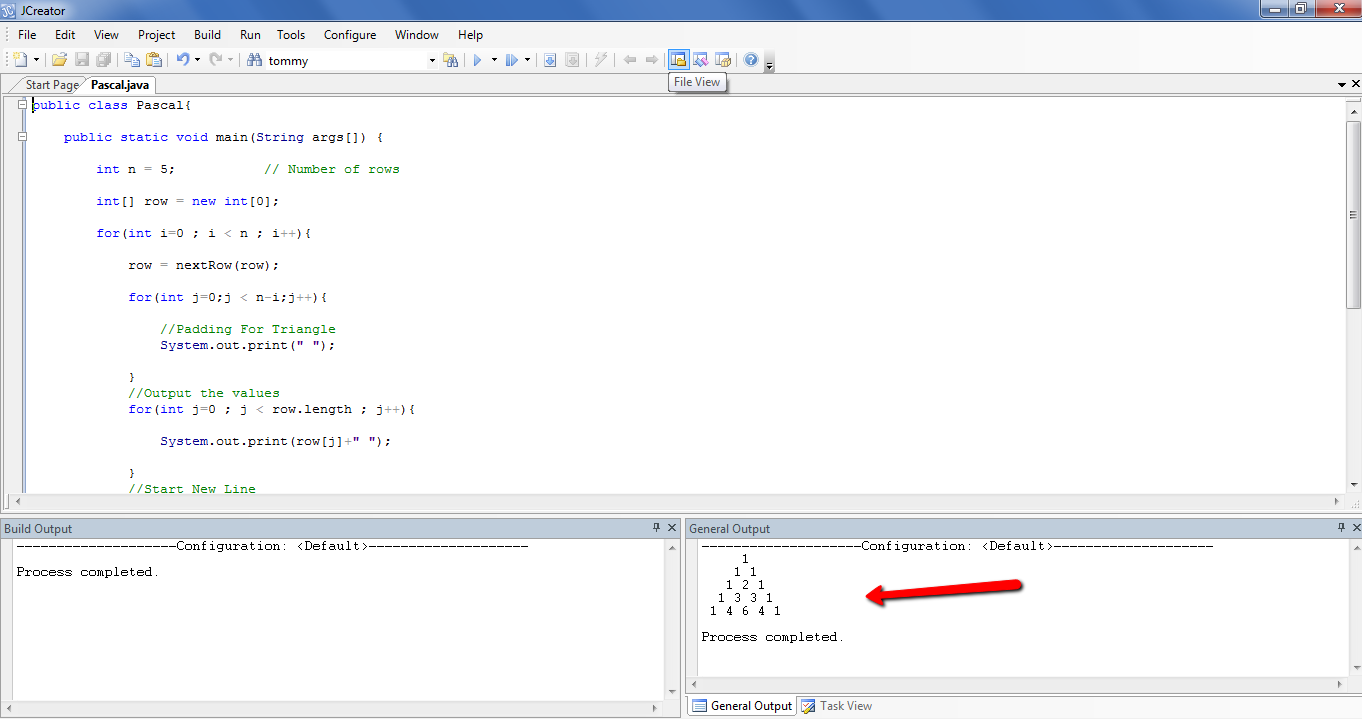
Task: Open the Help menu
Action: pos(470,35)
